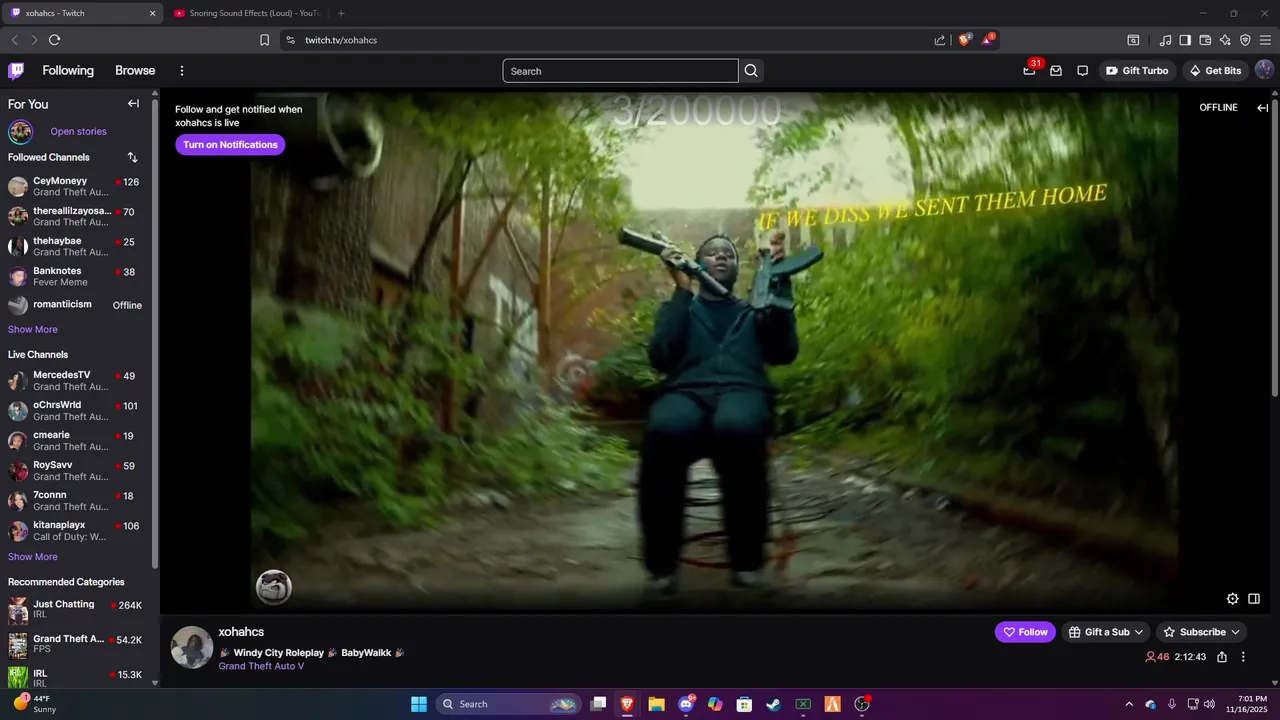This screenshot has height=720, width=1280.
Task: Follow the xohahcs channel
Action: [x=1025, y=632]
